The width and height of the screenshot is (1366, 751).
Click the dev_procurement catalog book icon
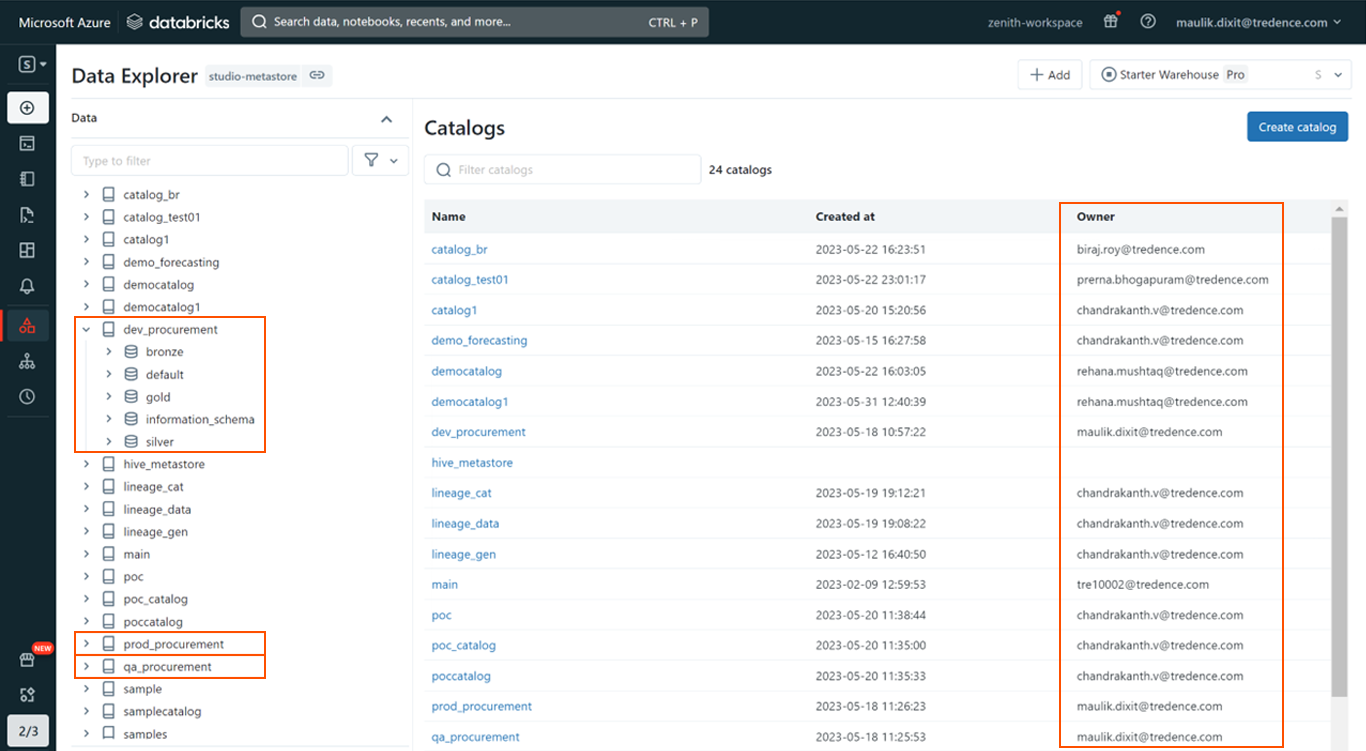[109, 329]
